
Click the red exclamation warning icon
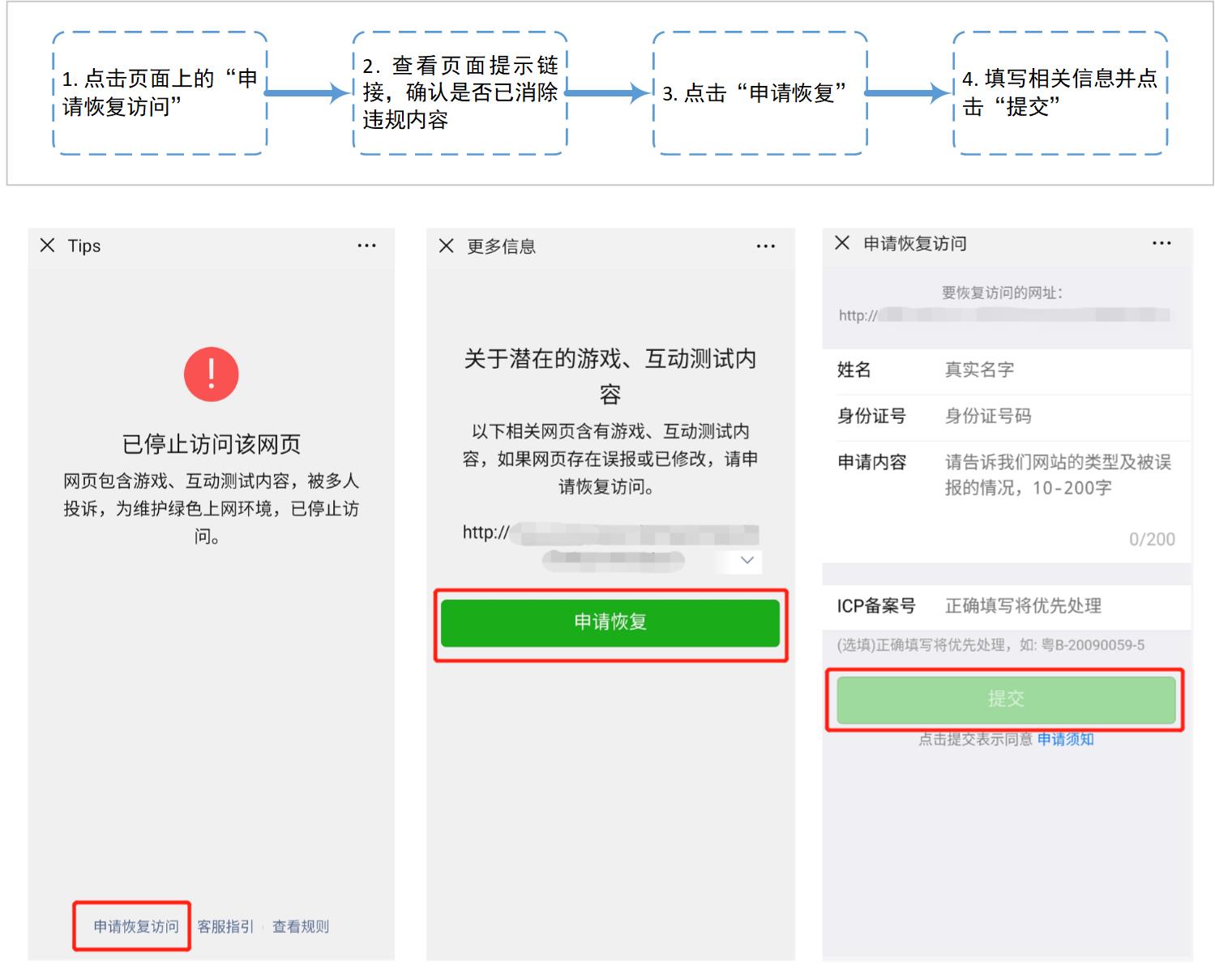(212, 373)
